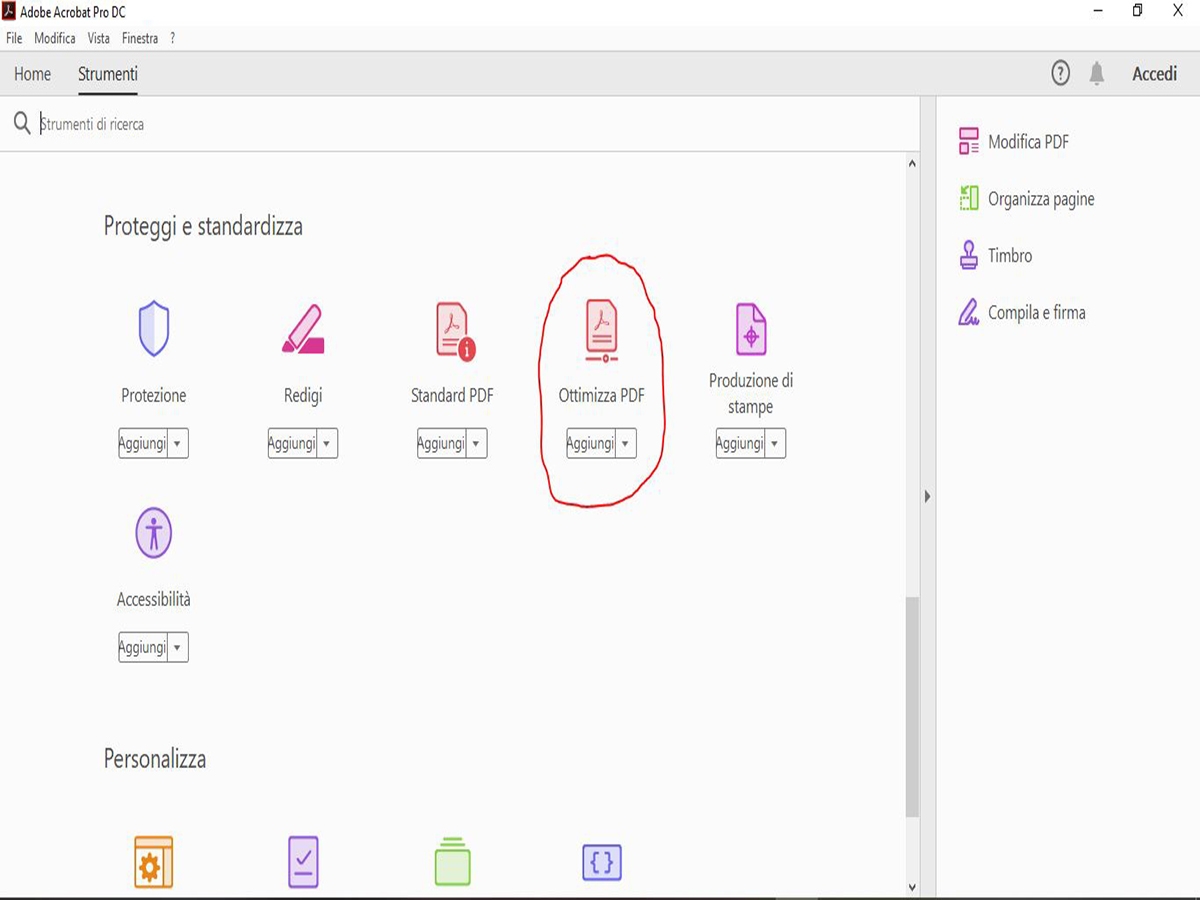Click the Accedi sign-in link
The height and width of the screenshot is (900, 1200).
click(x=1154, y=74)
